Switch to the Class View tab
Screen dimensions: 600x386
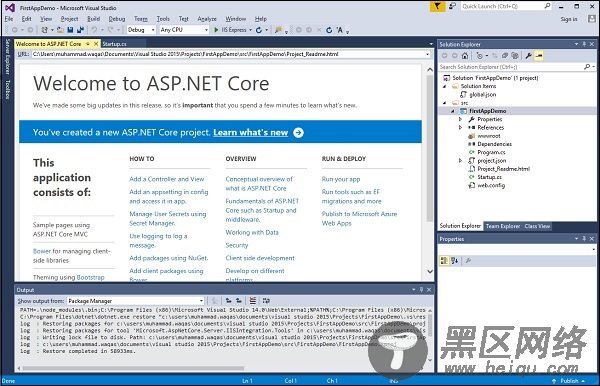[537, 226]
